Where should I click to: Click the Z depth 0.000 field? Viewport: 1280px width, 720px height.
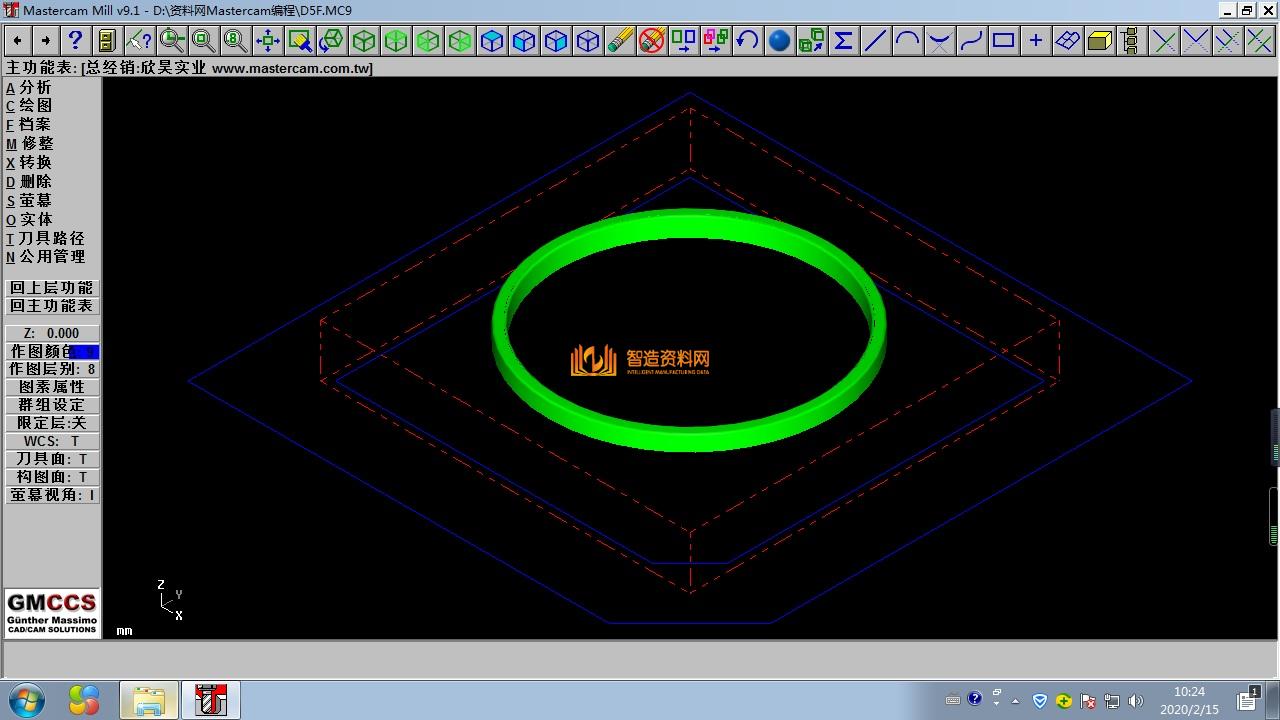pos(52,333)
